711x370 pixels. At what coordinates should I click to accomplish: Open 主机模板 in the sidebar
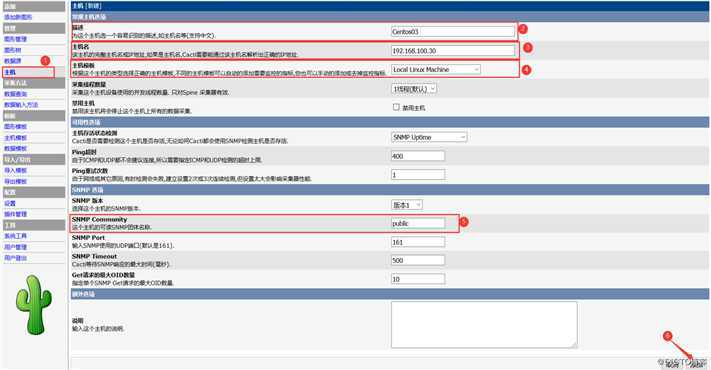[x=16, y=138]
